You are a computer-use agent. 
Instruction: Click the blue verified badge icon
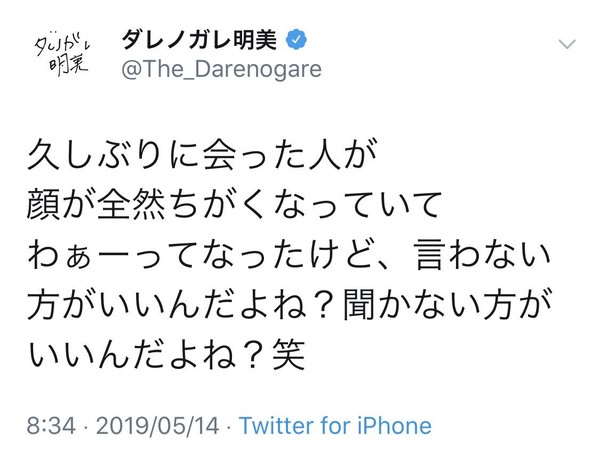pyautogui.click(x=298, y=41)
